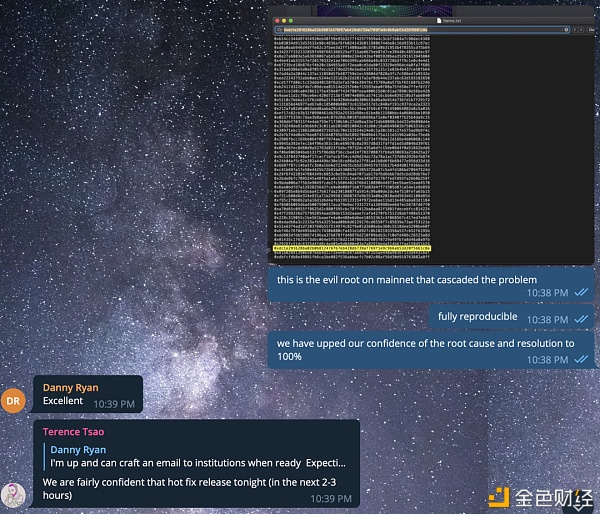Click the search magnifier icon in items.txt
The width and height of the screenshot is (600, 514).
[x=279, y=29]
